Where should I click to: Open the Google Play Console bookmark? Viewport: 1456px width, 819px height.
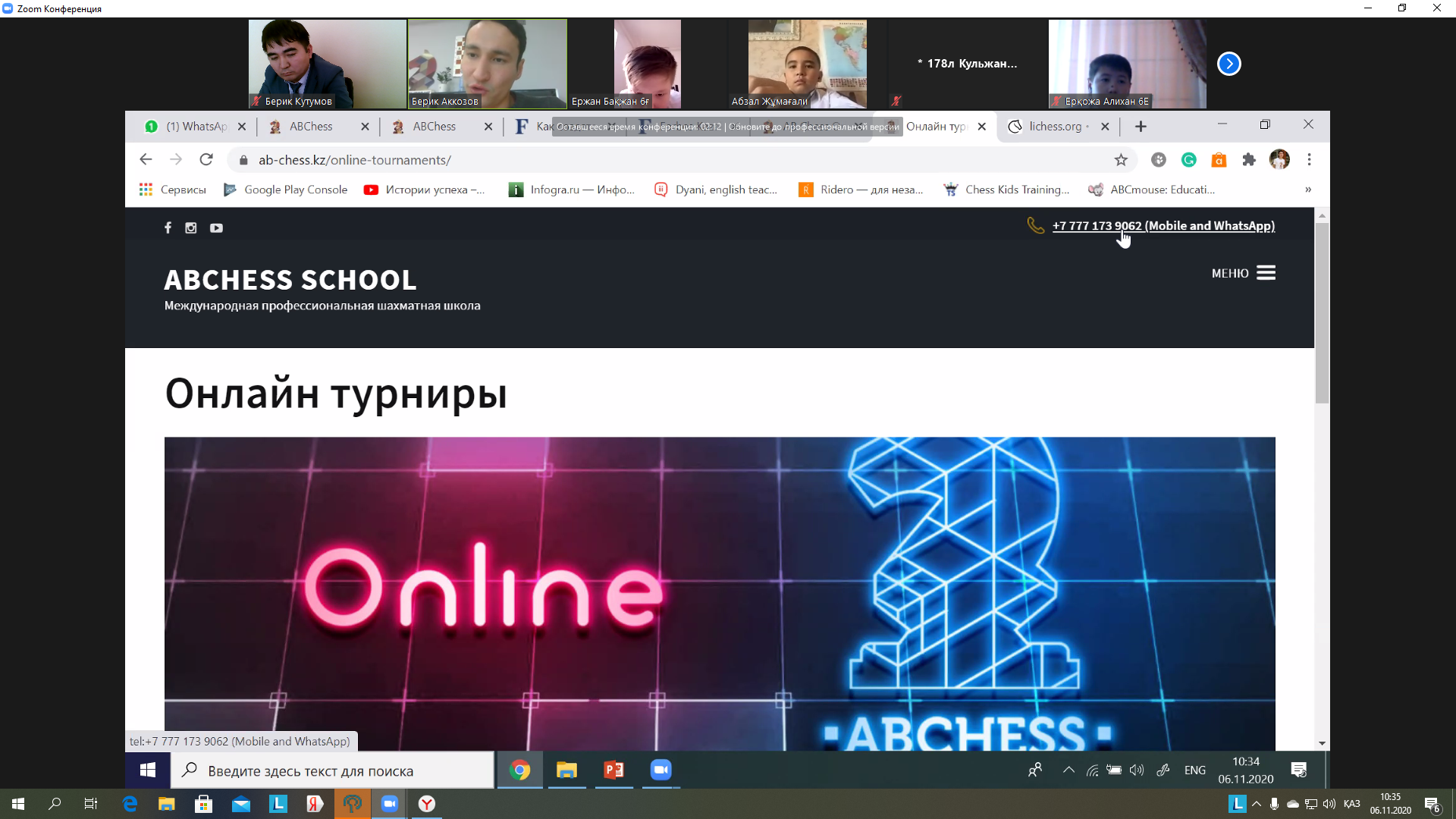287,190
